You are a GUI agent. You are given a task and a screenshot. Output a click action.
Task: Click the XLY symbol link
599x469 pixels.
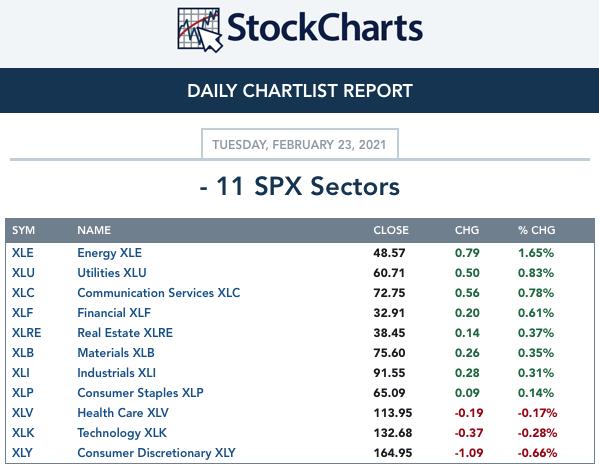point(22,453)
